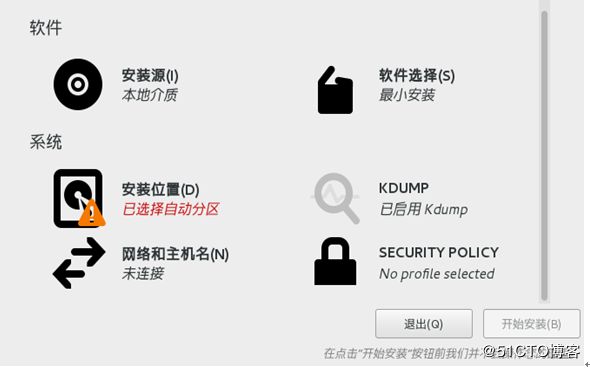Open 软件选择(S) settings

[417, 76]
